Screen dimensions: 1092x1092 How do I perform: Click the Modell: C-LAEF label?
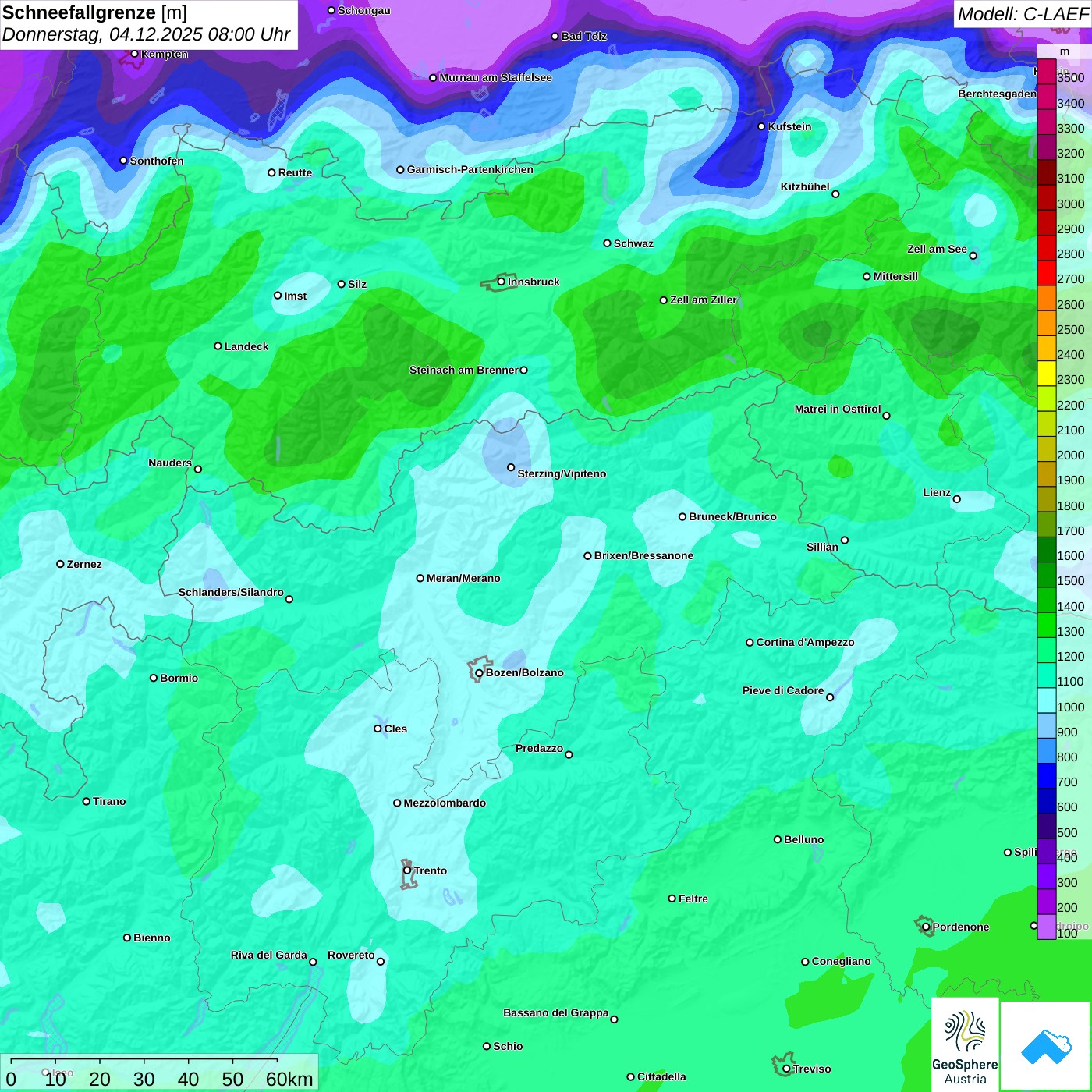tap(1023, 13)
